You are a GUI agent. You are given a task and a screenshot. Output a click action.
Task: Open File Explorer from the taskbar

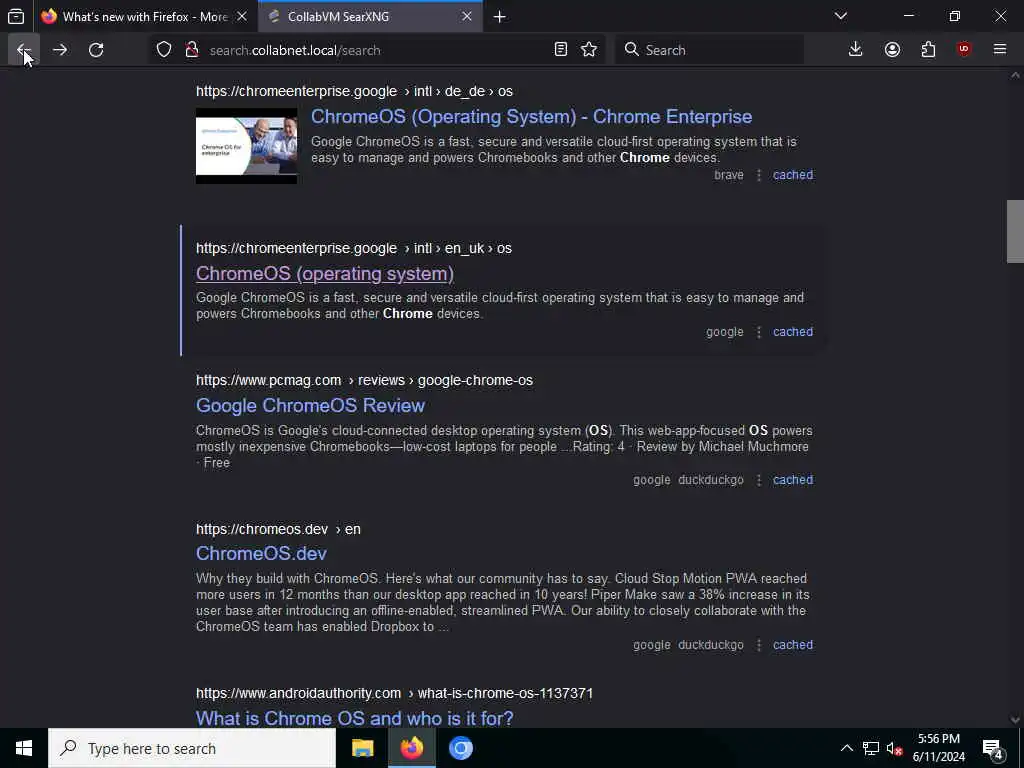(x=362, y=748)
